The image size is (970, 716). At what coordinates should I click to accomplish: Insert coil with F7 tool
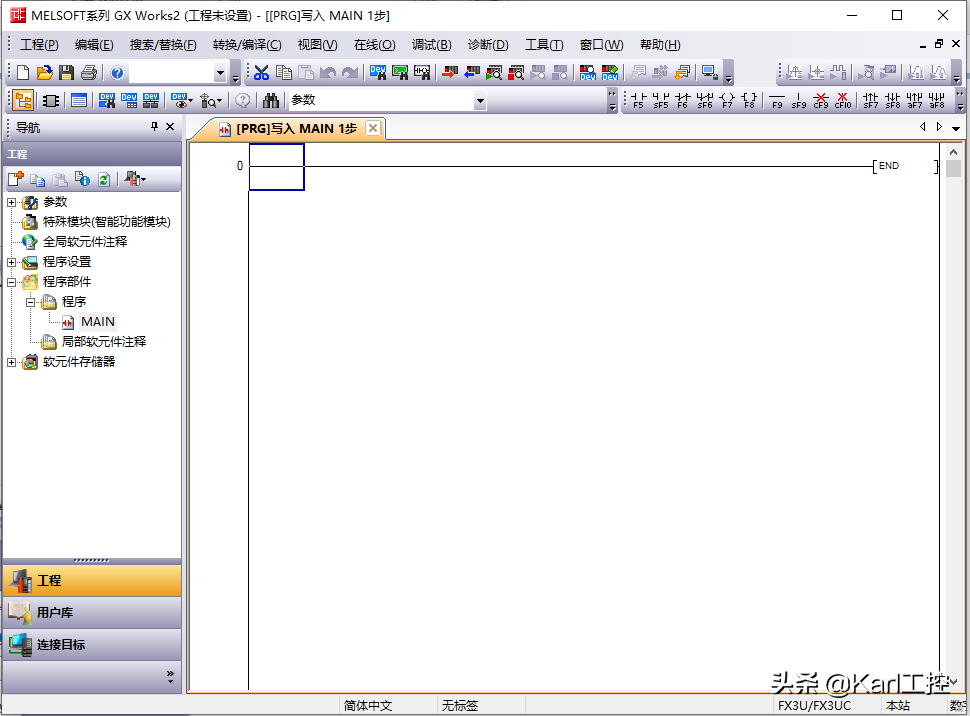coord(727,100)
